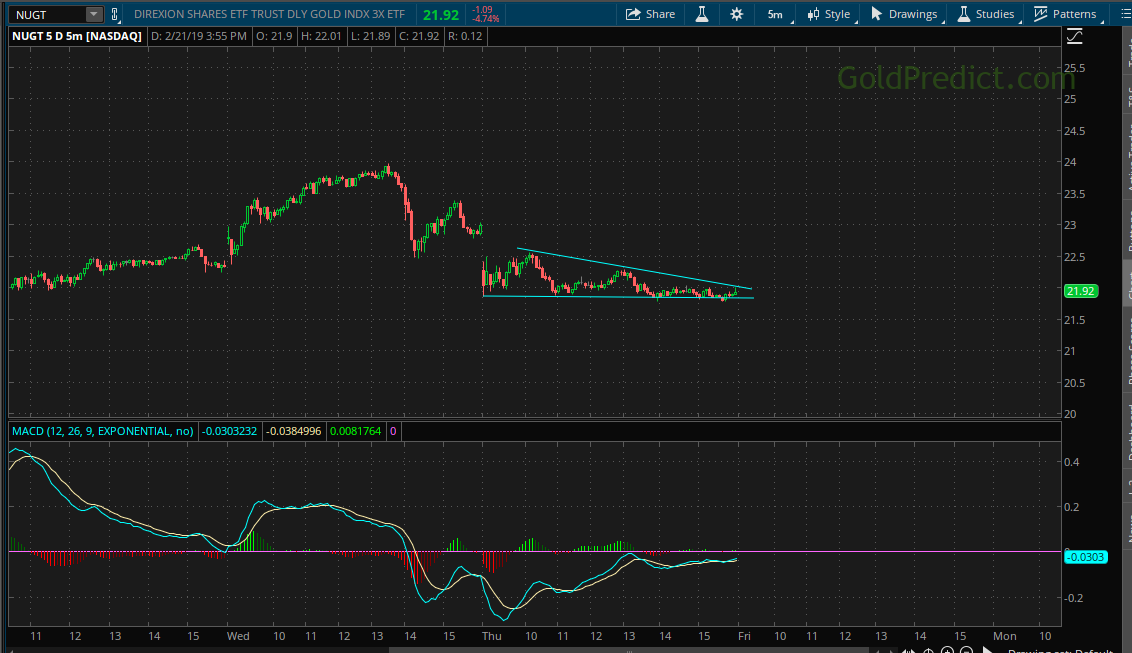Click the low price readout L: 21.89
Screen dimensions: 1132x653
(370, 36)
